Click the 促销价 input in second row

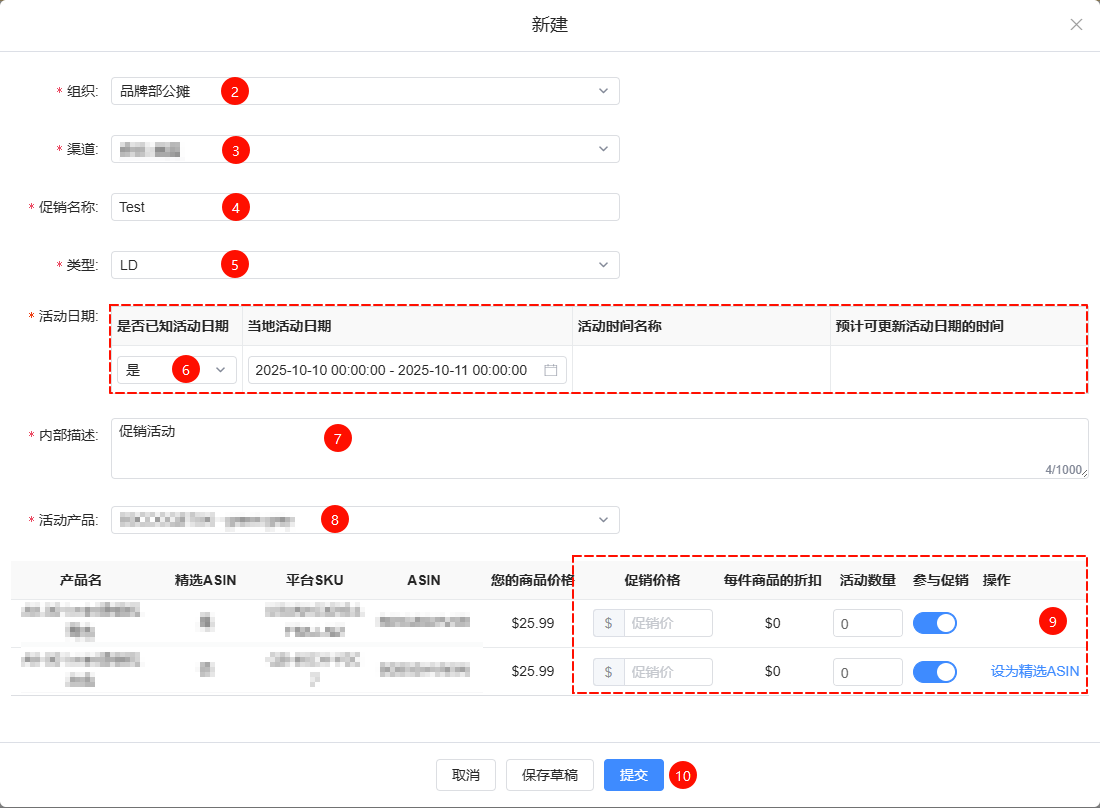tap(667, 672)
